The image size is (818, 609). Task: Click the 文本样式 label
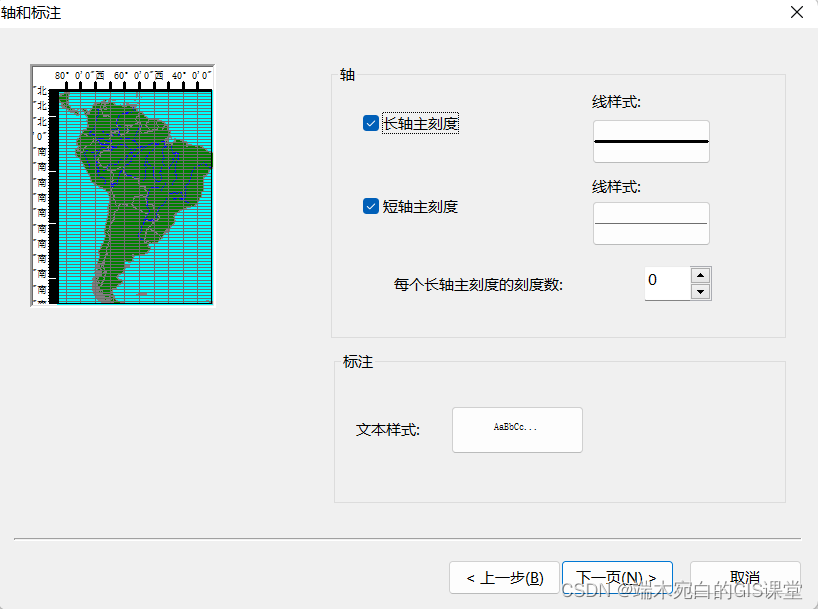(x=388, y=430)
